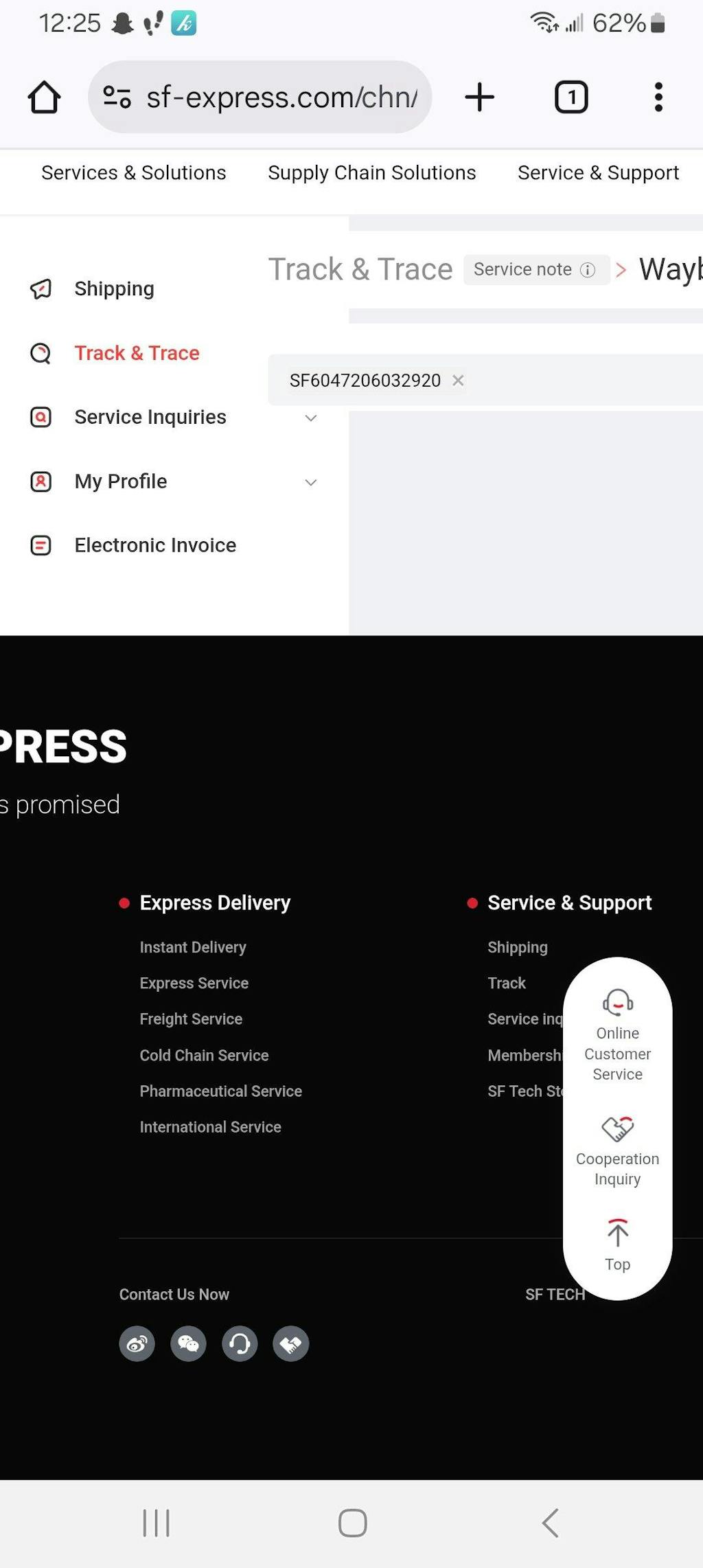The image size is (703, 1568).
Task: Remove waybill SF6047206032920 tag
Action: (458, 380)
